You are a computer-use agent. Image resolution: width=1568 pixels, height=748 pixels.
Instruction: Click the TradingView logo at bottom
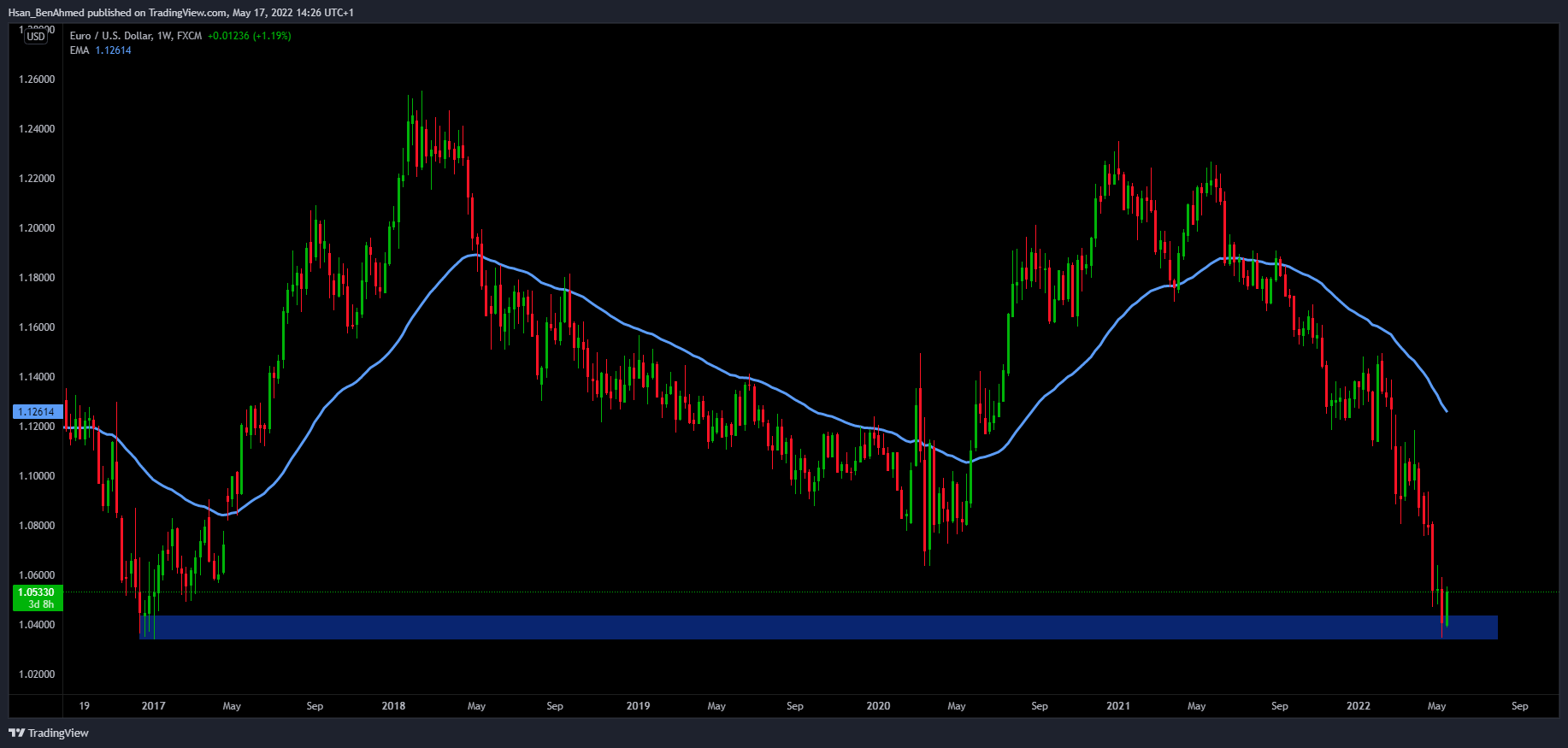(x=49, y=733)
